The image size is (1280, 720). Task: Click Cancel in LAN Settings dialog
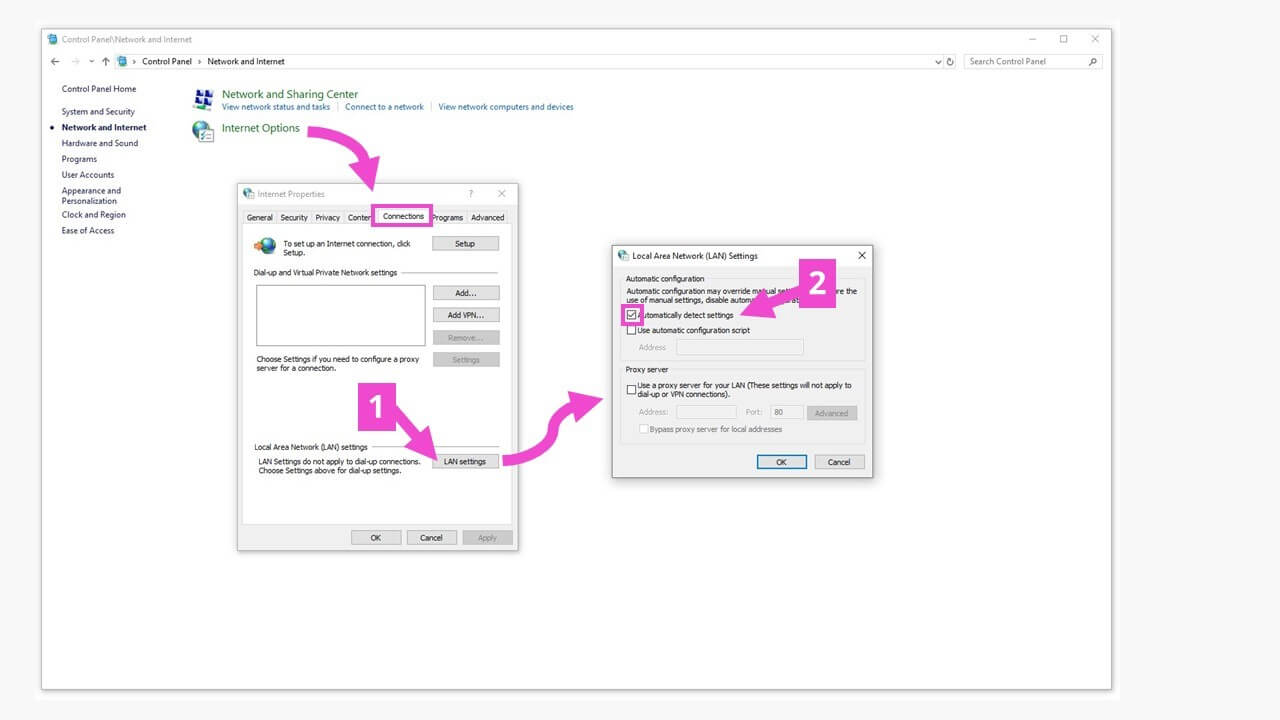click(x=839, y=462)
